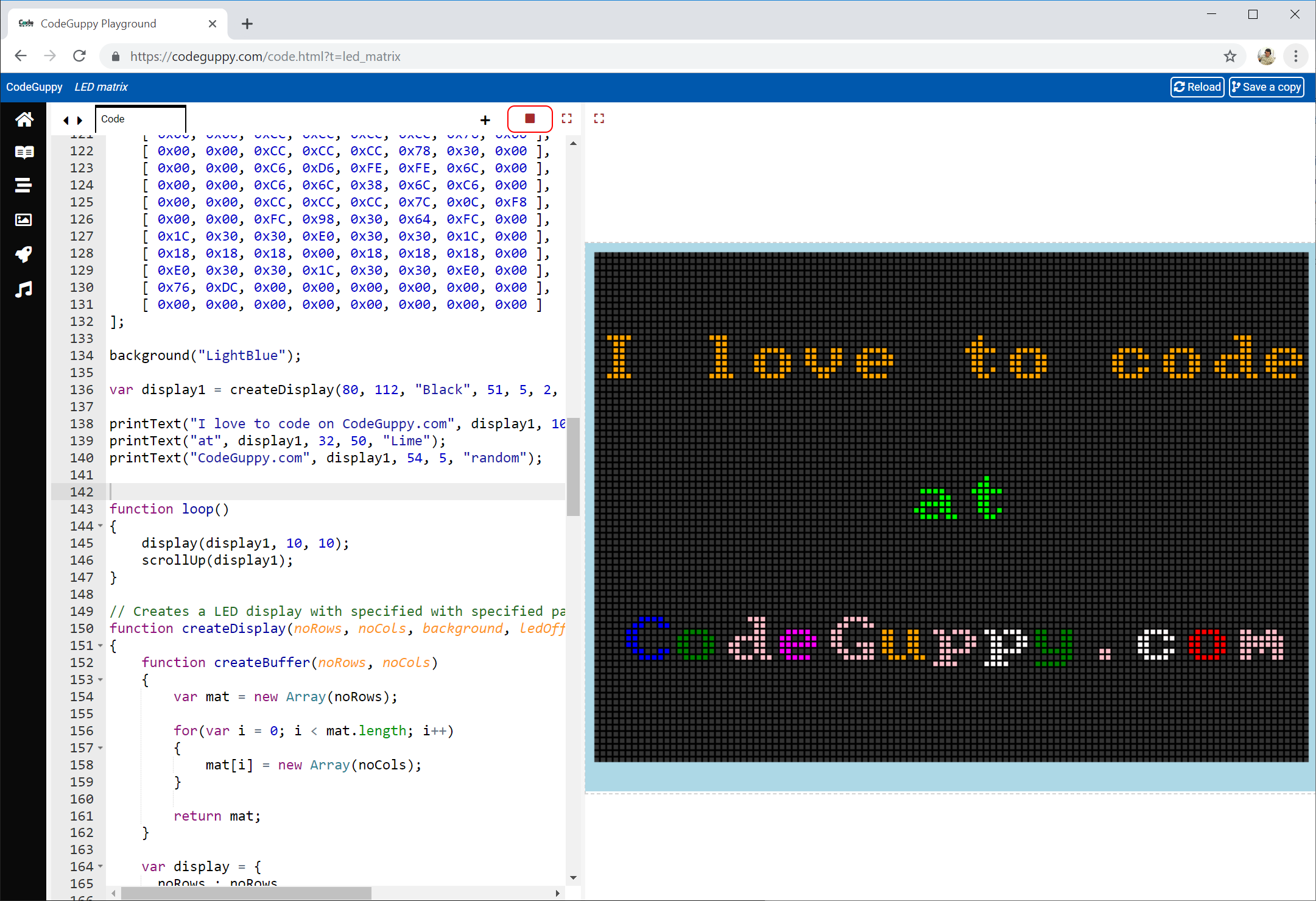The height and width of the screenshot is (901, 1316).
Task: Add a new code tab with plus icon
Action: point(485,119)
